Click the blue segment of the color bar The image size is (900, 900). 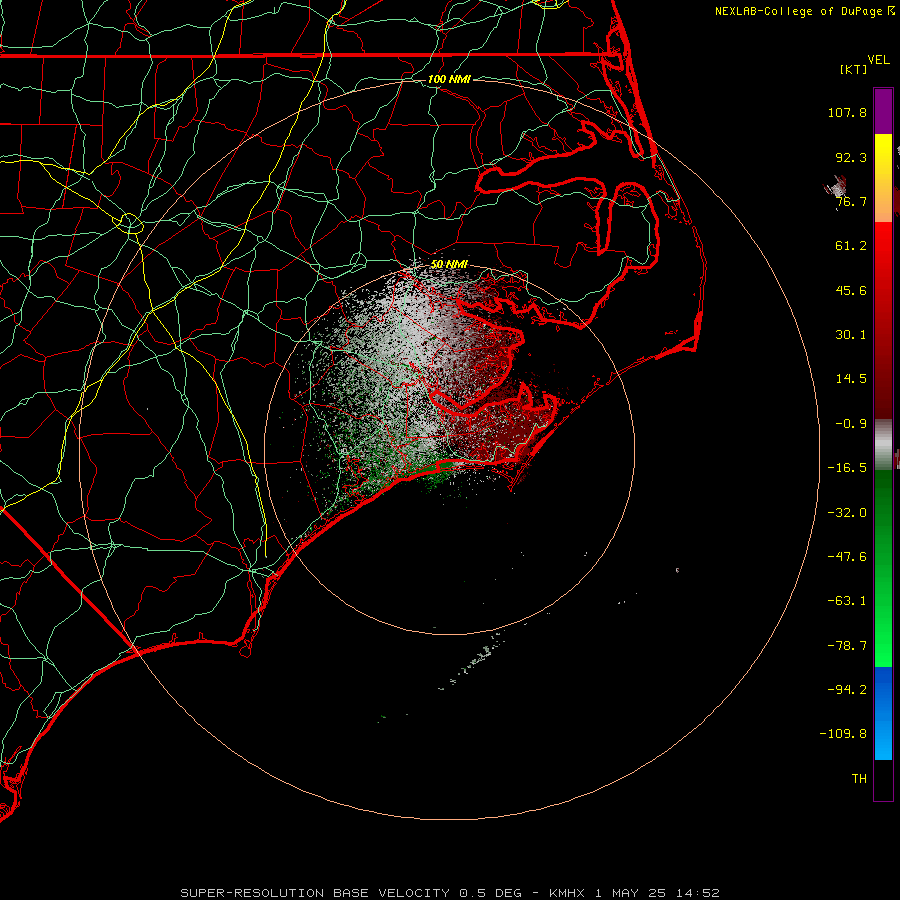pyautogui.click(x=883, y=713)
